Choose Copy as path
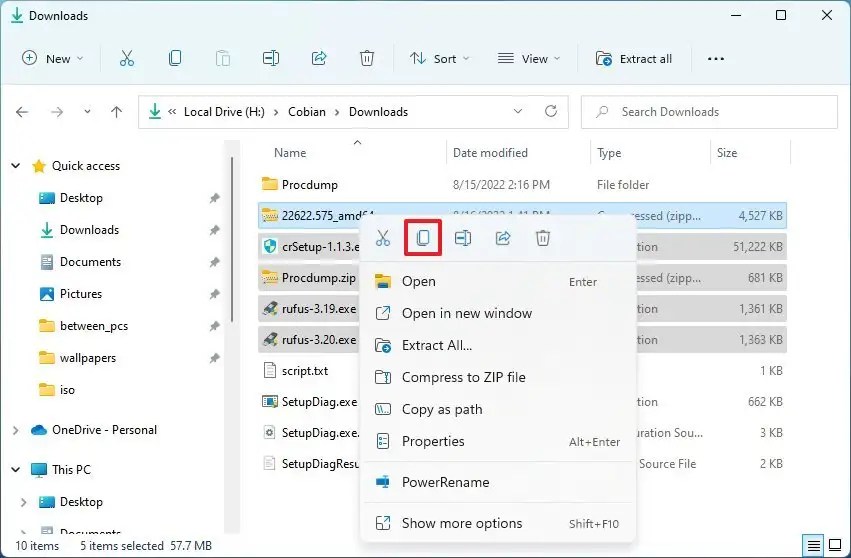Viewport: 851px width, 558px height. [x=498, y=409]
